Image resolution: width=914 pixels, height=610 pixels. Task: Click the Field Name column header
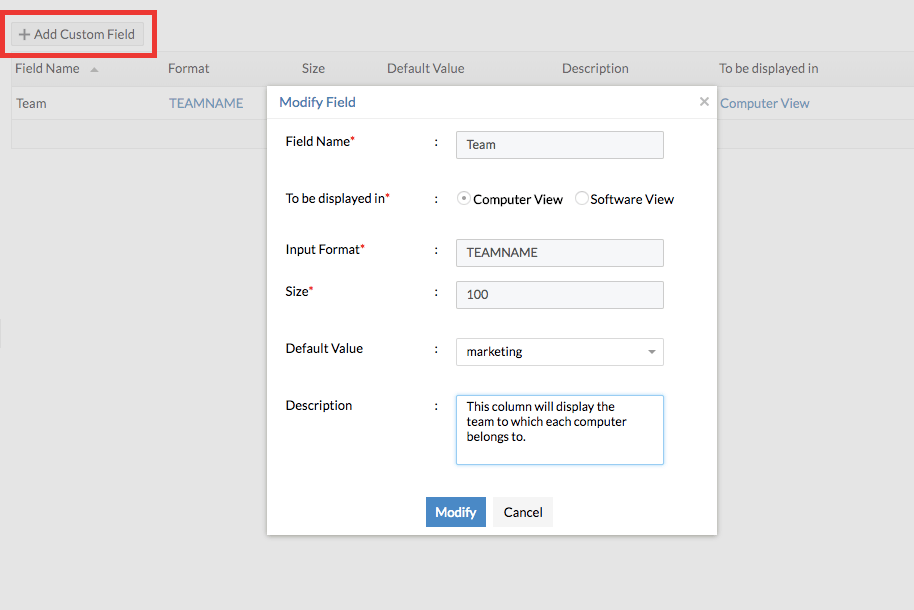click(x=47, y=68)
